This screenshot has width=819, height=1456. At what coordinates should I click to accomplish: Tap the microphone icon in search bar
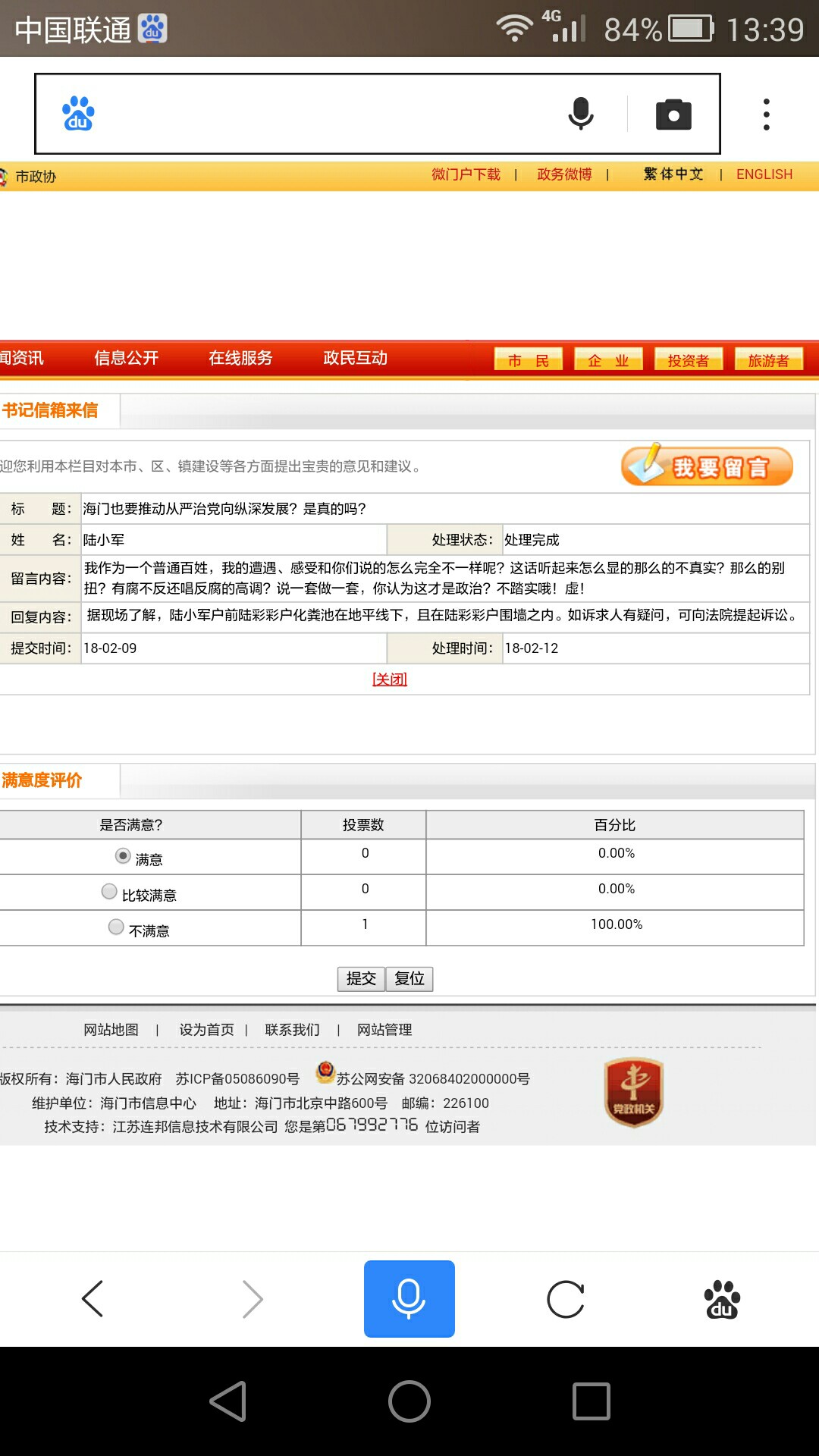point(581,114)
